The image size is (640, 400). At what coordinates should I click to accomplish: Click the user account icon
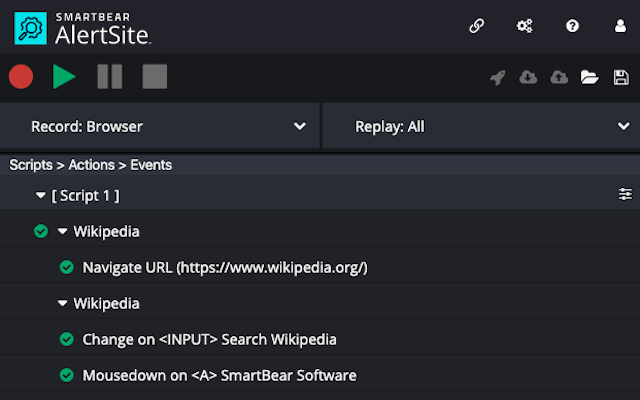[x=620, y=26]
